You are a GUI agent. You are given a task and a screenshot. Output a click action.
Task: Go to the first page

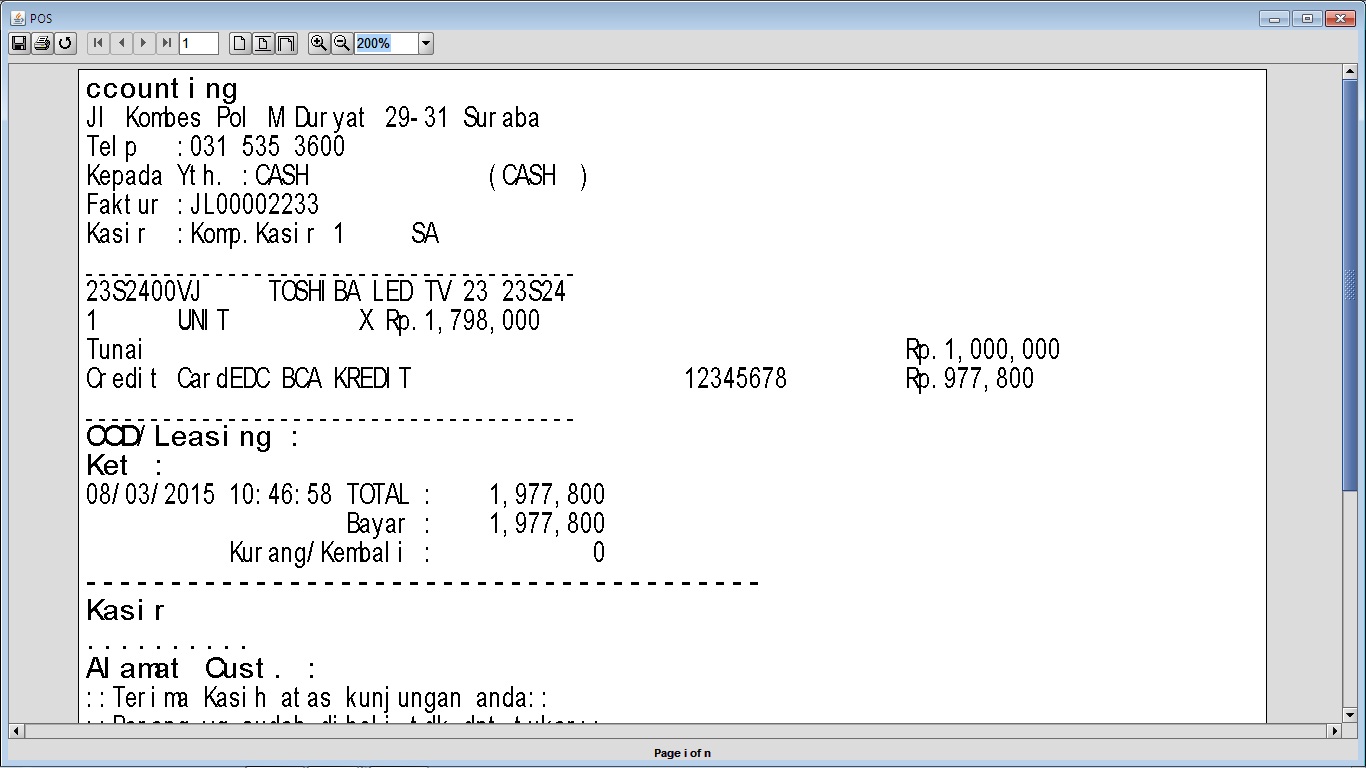(x=98, y=43)
